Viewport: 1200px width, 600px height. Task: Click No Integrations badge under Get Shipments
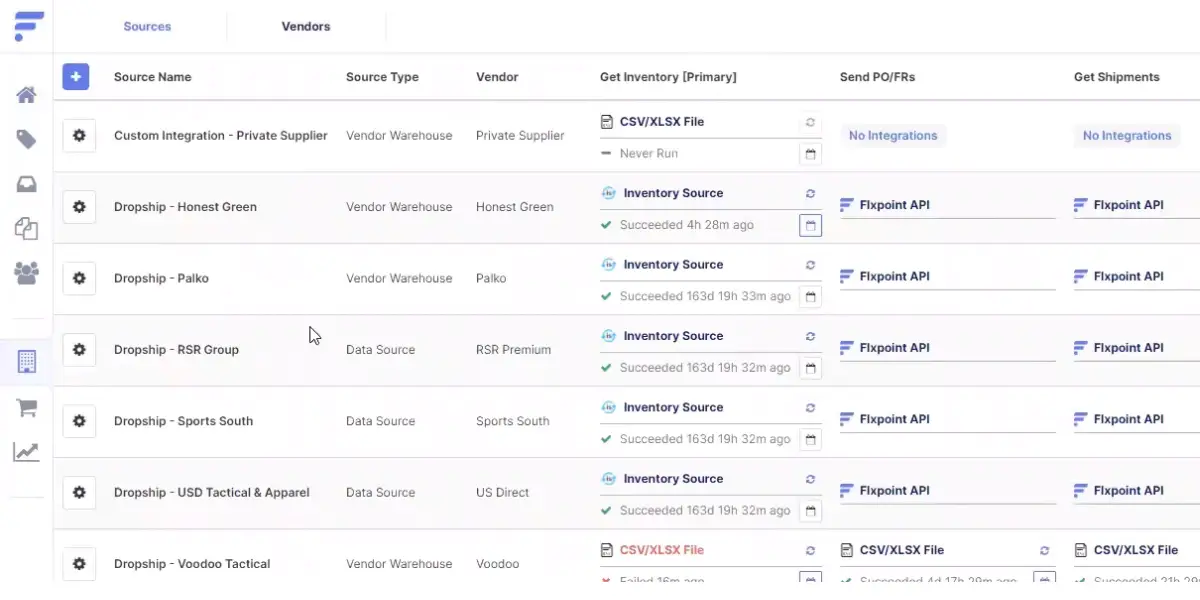click(x=1127, y=135)
